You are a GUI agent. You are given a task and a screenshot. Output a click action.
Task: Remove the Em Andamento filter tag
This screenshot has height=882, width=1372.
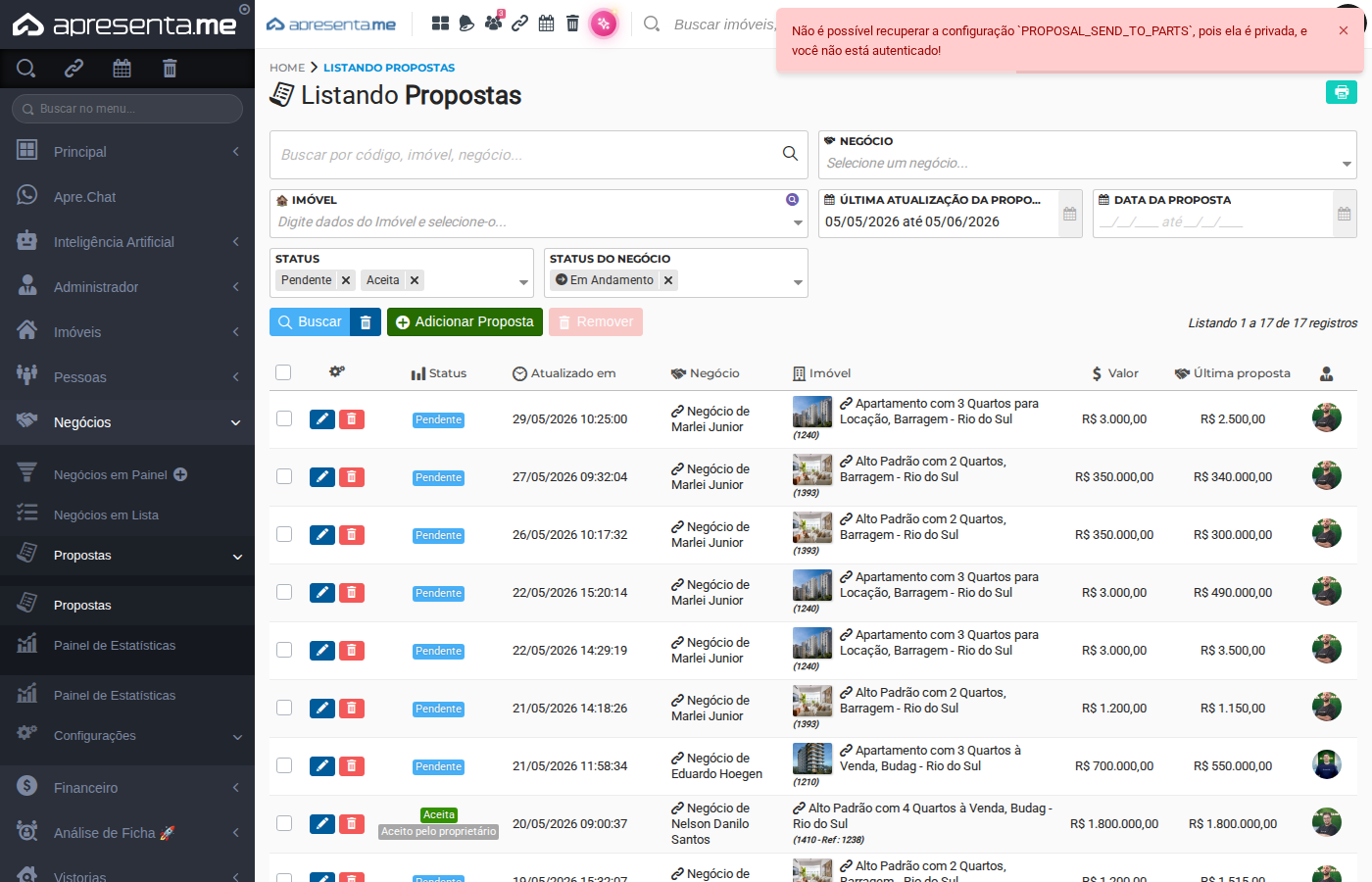[668, 280]
